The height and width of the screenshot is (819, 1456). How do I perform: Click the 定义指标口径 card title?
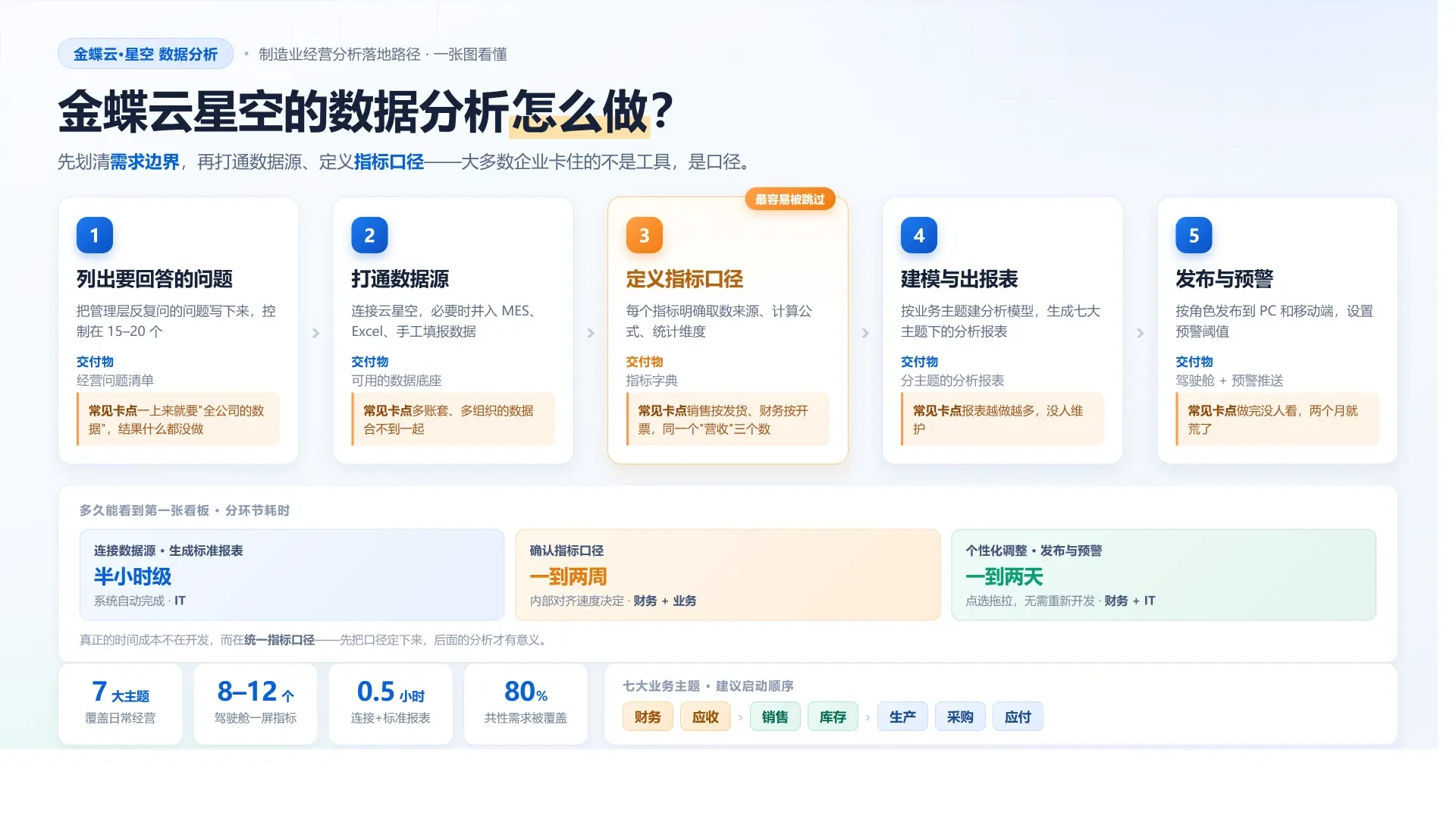(685, 279)
